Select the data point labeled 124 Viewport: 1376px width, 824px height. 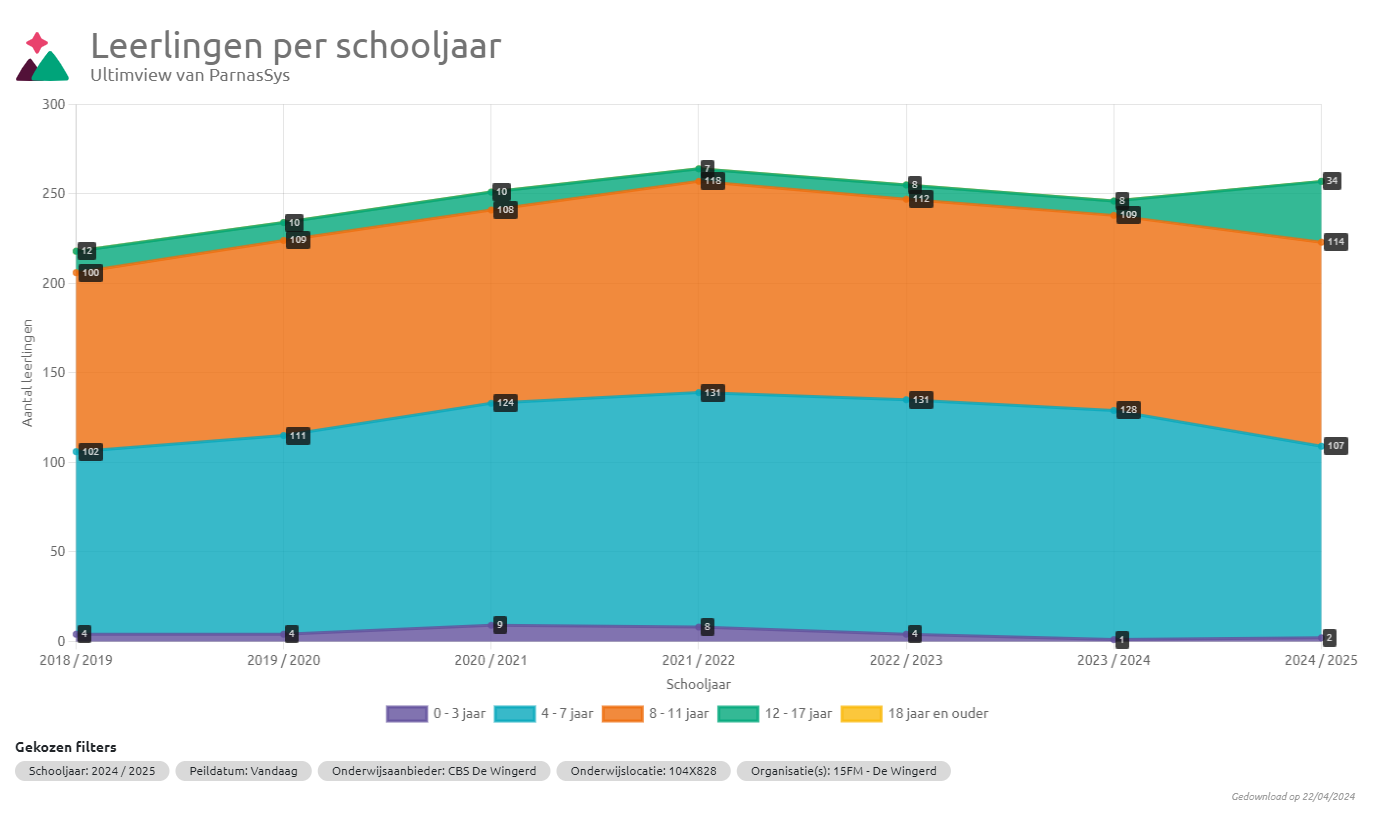505,403
